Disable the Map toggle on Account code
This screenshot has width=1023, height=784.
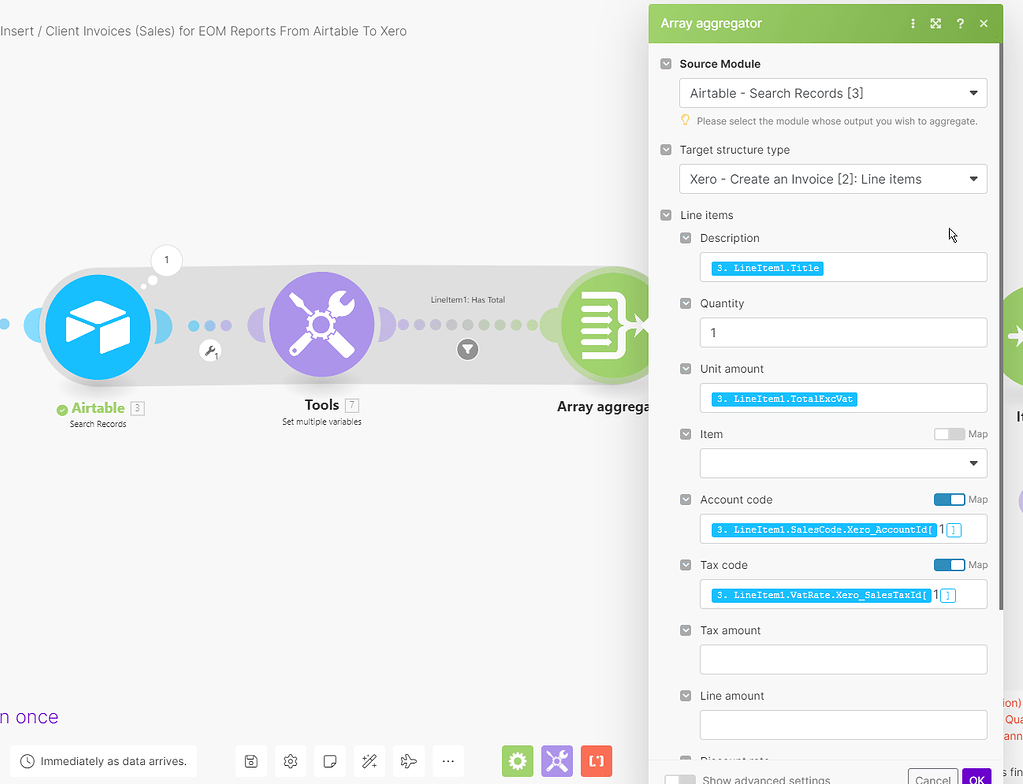click(x=949, y=499)
